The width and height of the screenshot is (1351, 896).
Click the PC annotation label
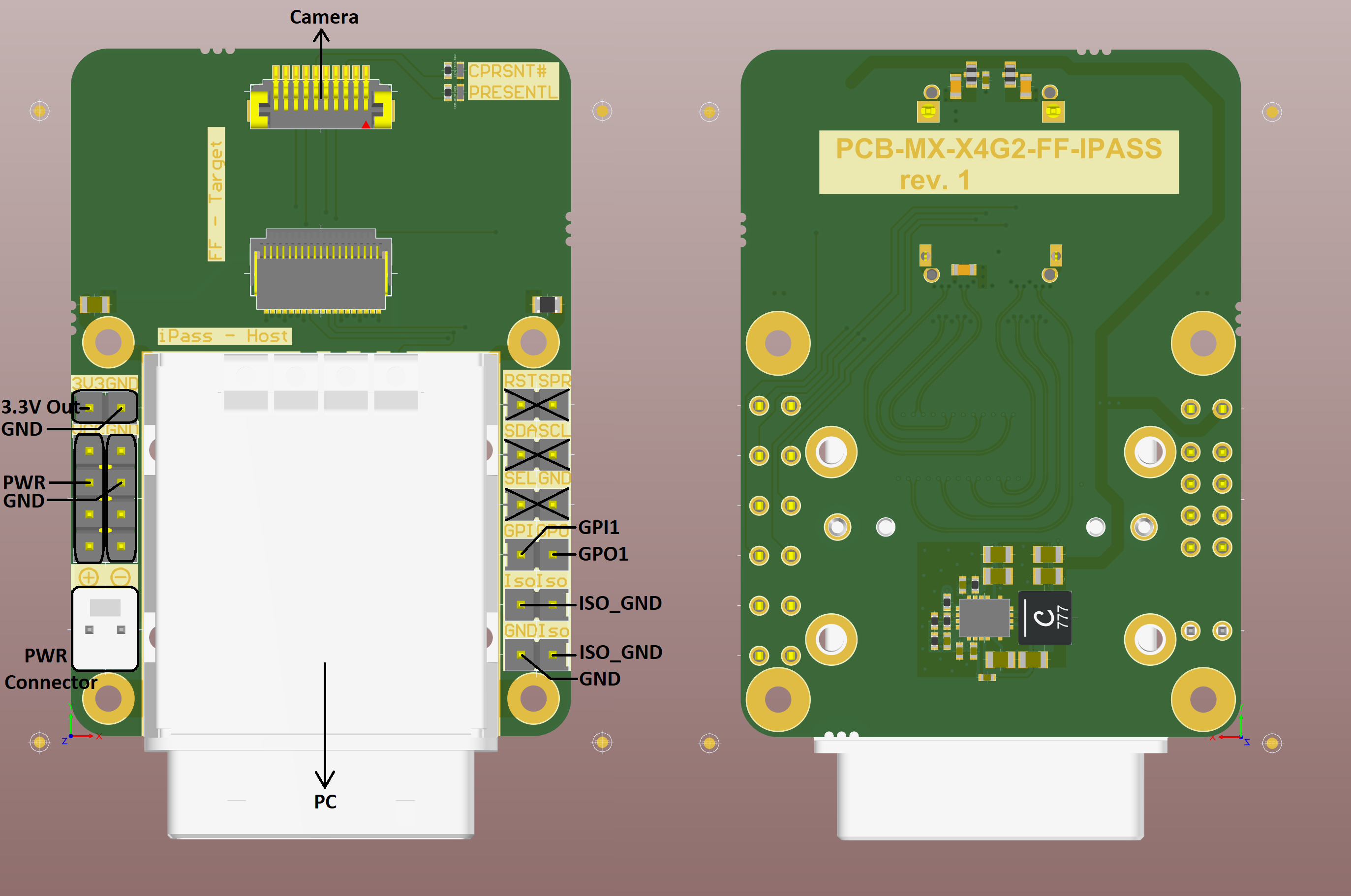coord(325,802)
